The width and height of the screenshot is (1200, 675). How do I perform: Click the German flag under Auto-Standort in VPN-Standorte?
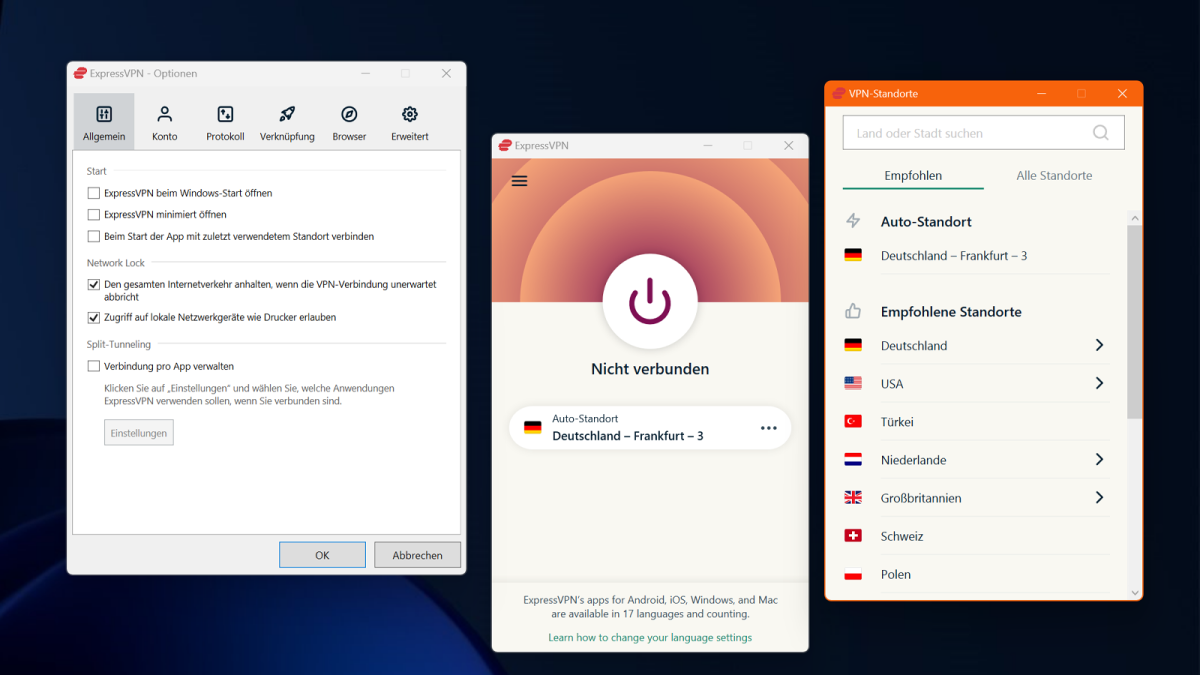[x=853, y=255]
